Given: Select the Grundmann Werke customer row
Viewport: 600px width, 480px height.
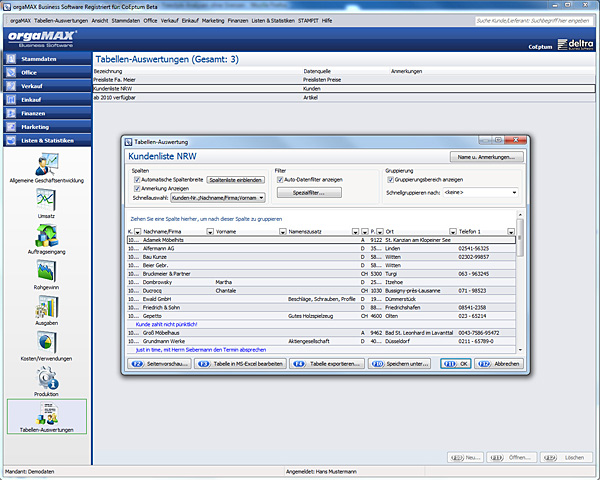Looking at the screenshot, I should tap(321, 341).
